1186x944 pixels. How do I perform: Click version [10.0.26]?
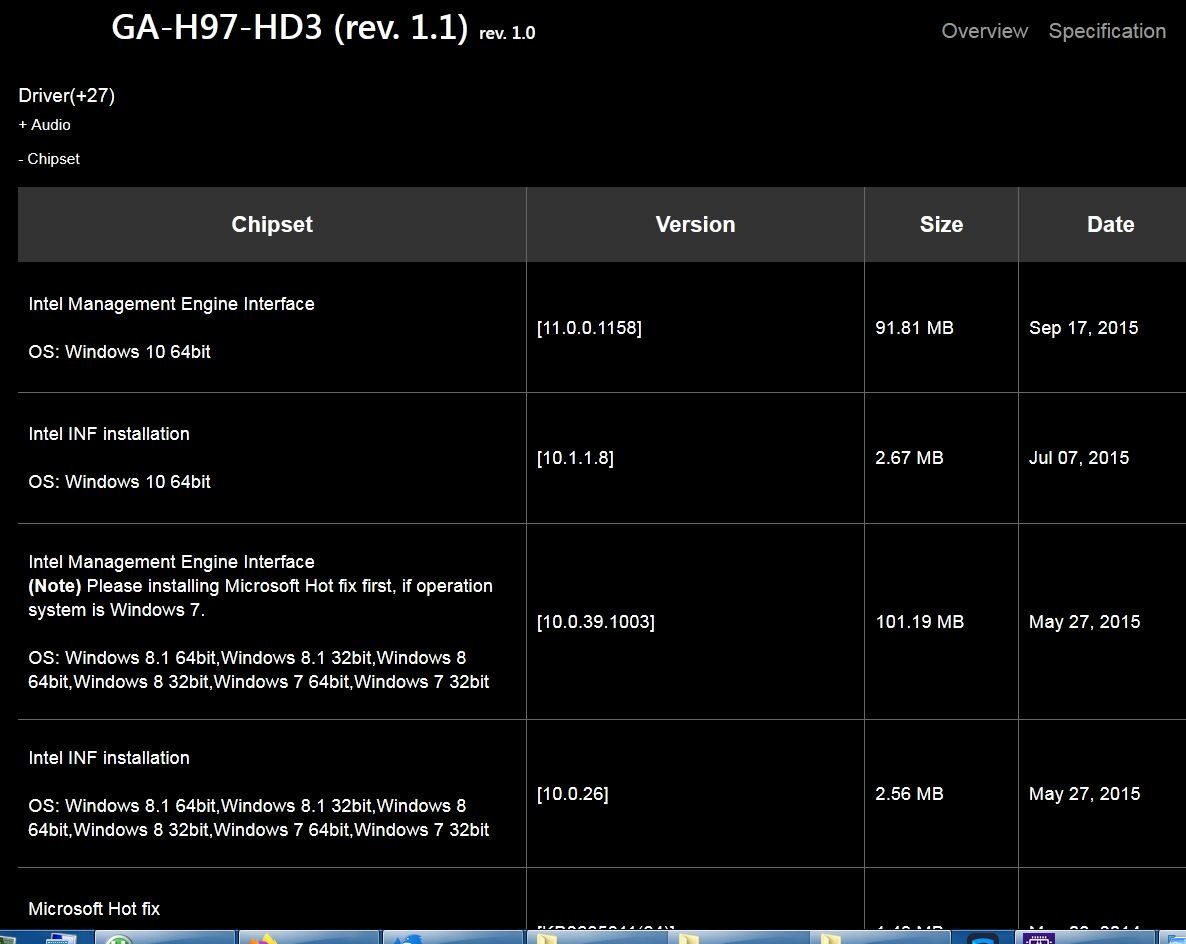click(572, 793)
